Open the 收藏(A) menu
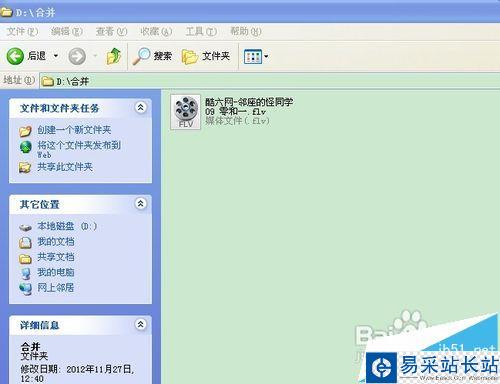 pos(156,31)
